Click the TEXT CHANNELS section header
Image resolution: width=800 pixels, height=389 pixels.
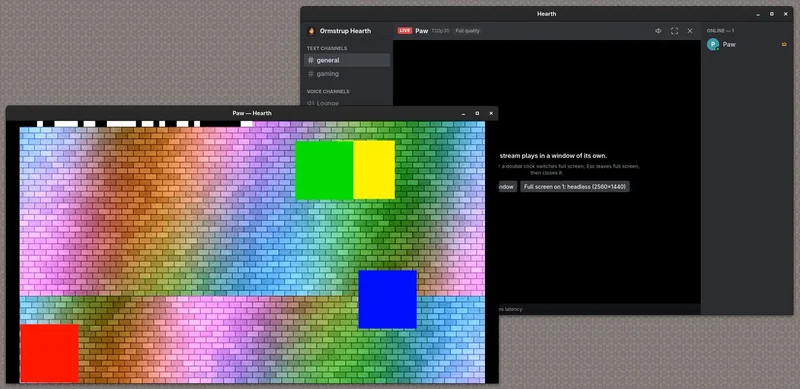tap(327, 48)
